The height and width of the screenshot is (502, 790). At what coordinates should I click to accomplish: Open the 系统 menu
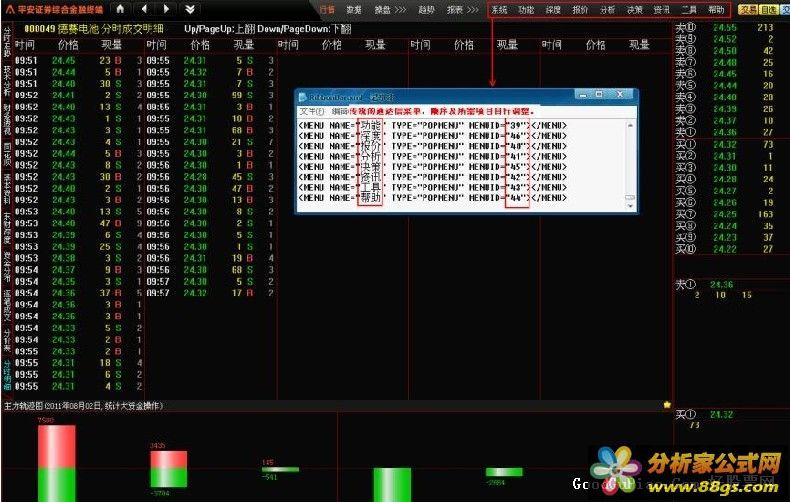click(x=499, y=10)
